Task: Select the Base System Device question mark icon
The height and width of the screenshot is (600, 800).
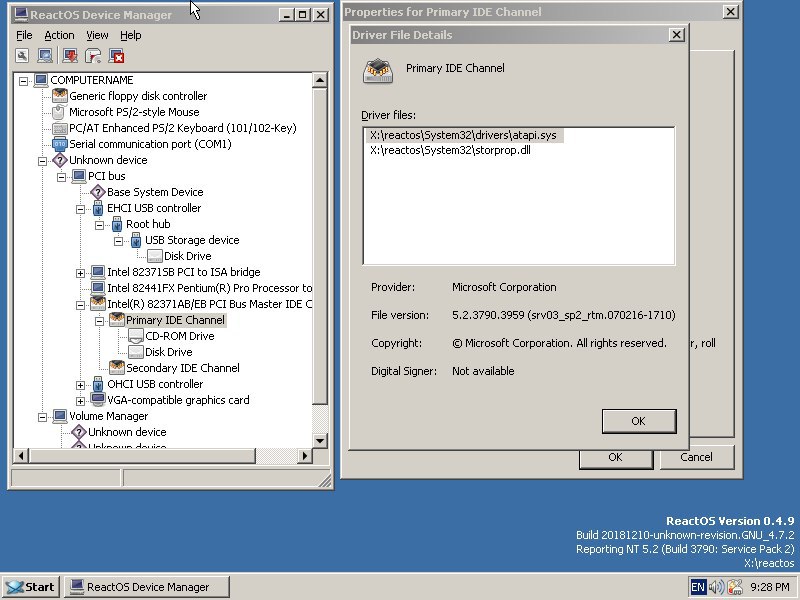Action: tap(97, 192)
